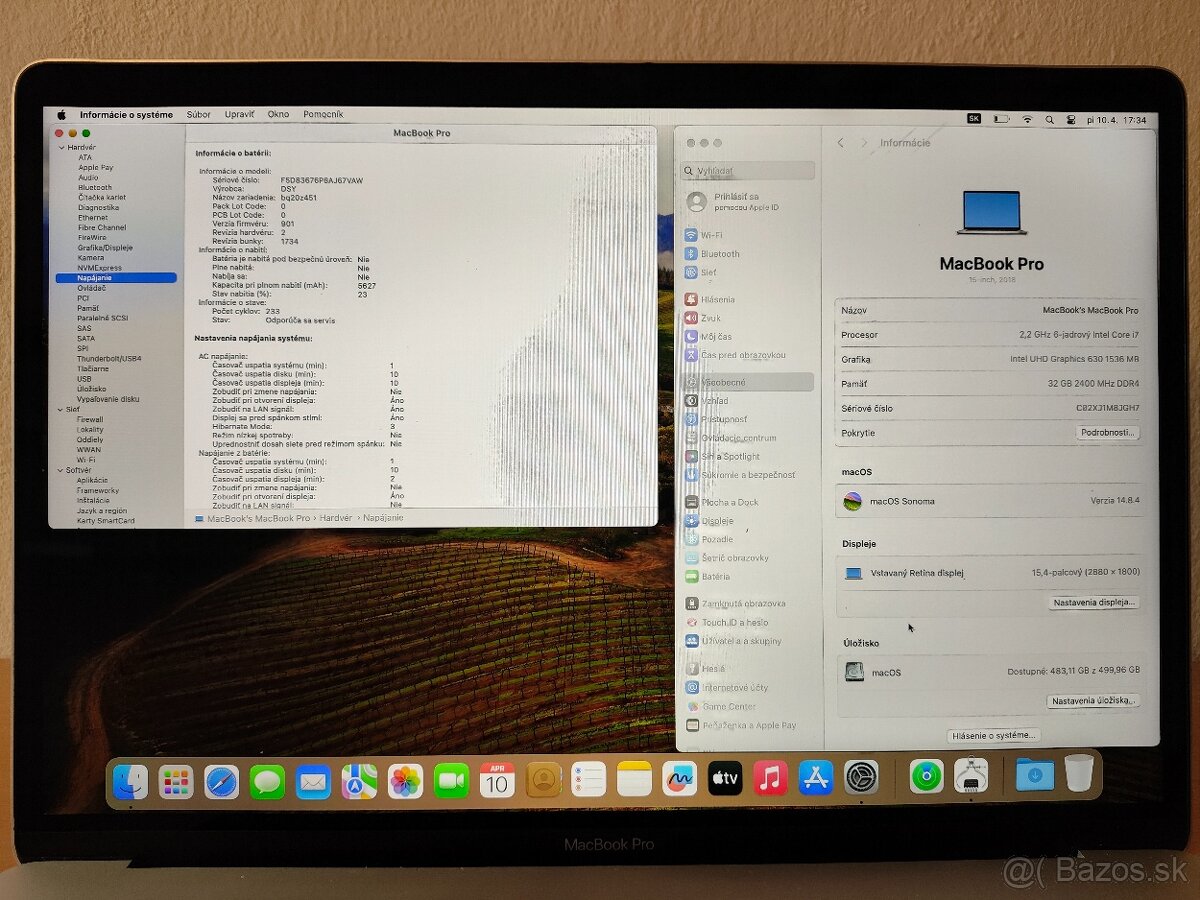1200x900 pixels.
Task: Open App Store in the Dock
Action: pyautogui.click(x=816, y=778)
